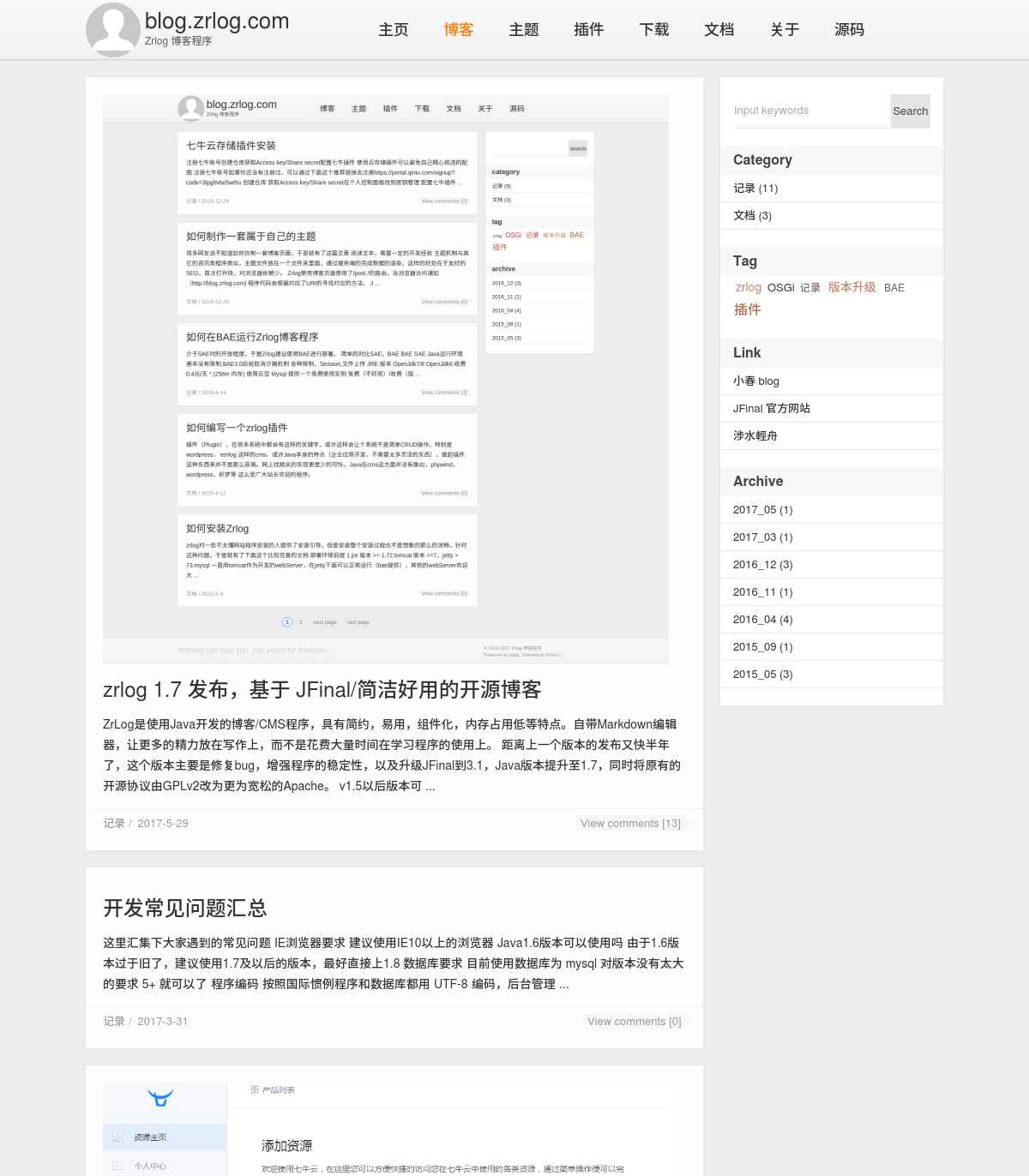This screenshot has width=1029, height=1176.
Task: Click the 七牛云 添加资源 screenshot thumbnail
Action: (386, 1129)
